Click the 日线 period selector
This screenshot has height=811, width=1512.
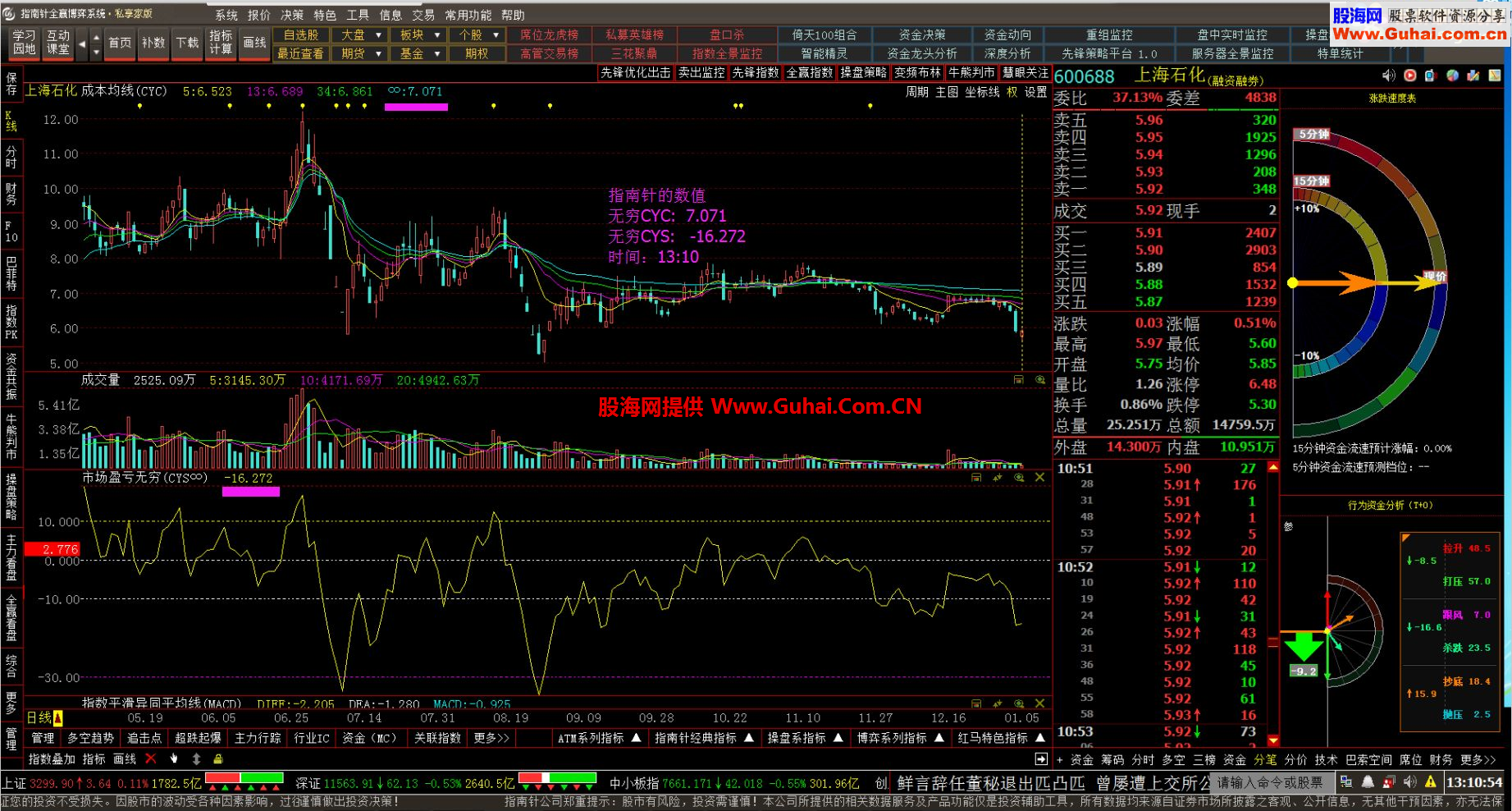coord(44,718)
